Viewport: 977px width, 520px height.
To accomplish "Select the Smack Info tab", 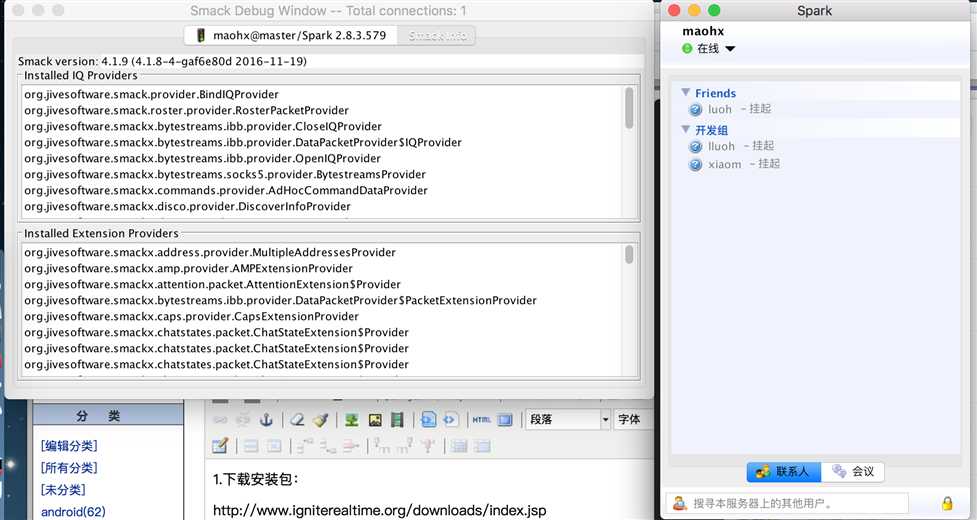I will 438,35.
